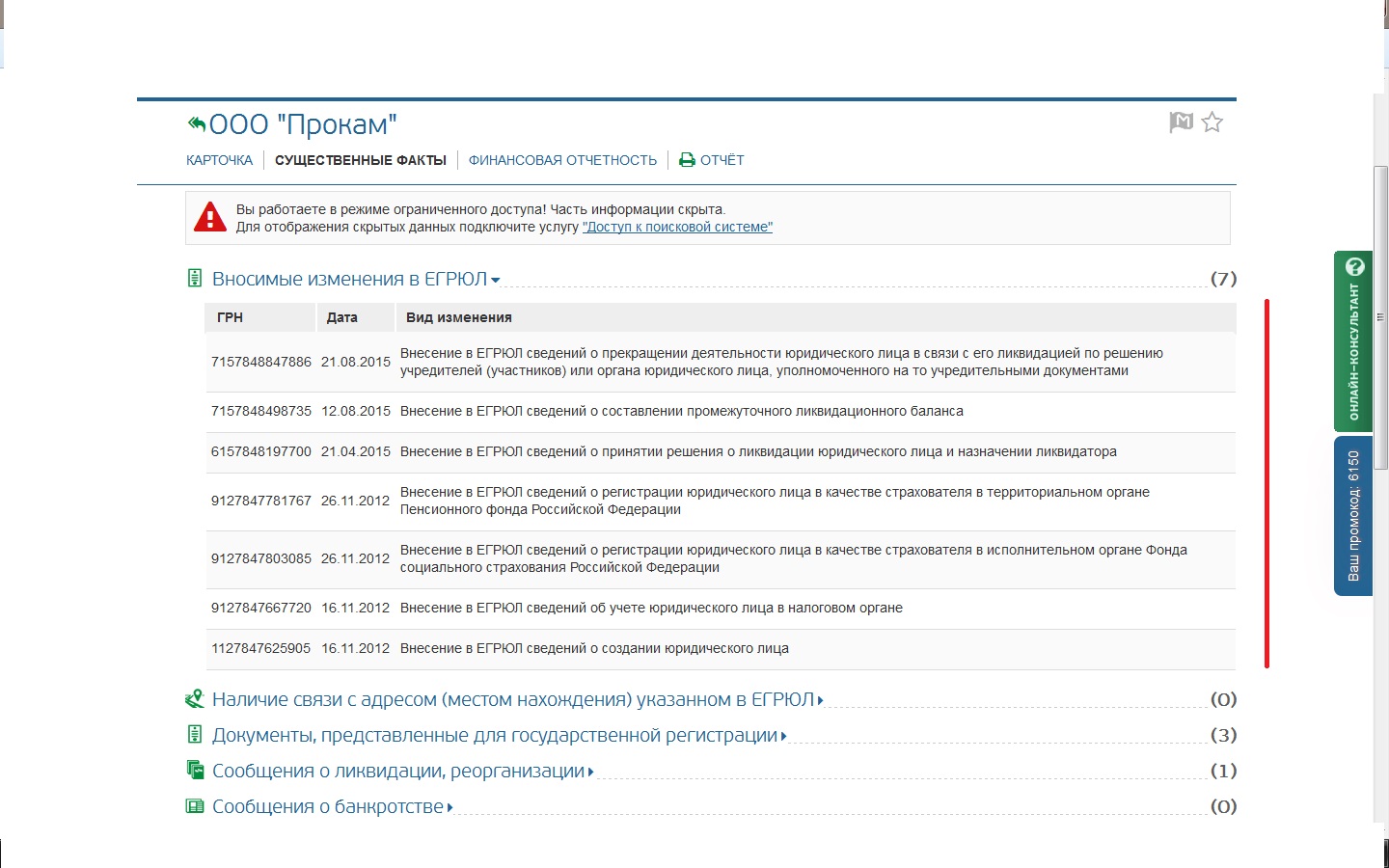Click the address link icon beside Наличие связи
This screenshot has width=1389, height=868.
194,699
